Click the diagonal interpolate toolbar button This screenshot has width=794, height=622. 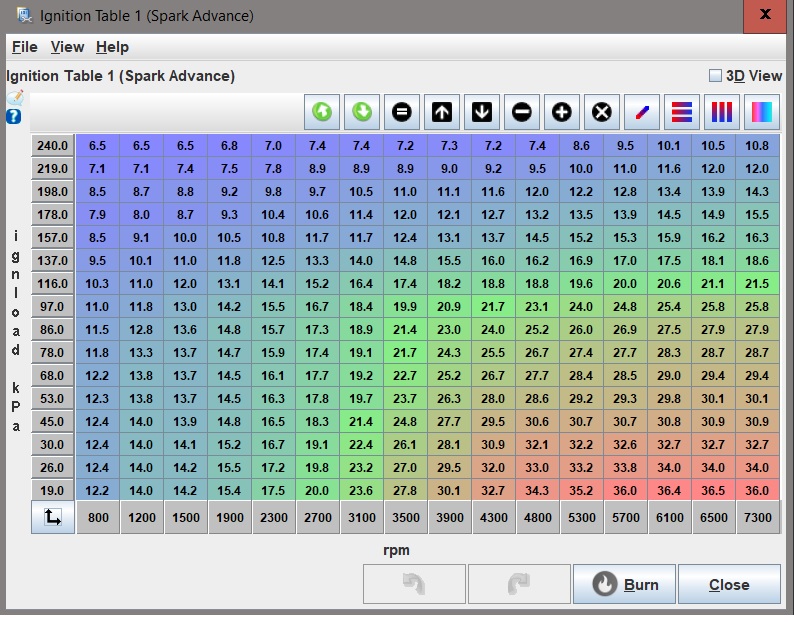642,112
